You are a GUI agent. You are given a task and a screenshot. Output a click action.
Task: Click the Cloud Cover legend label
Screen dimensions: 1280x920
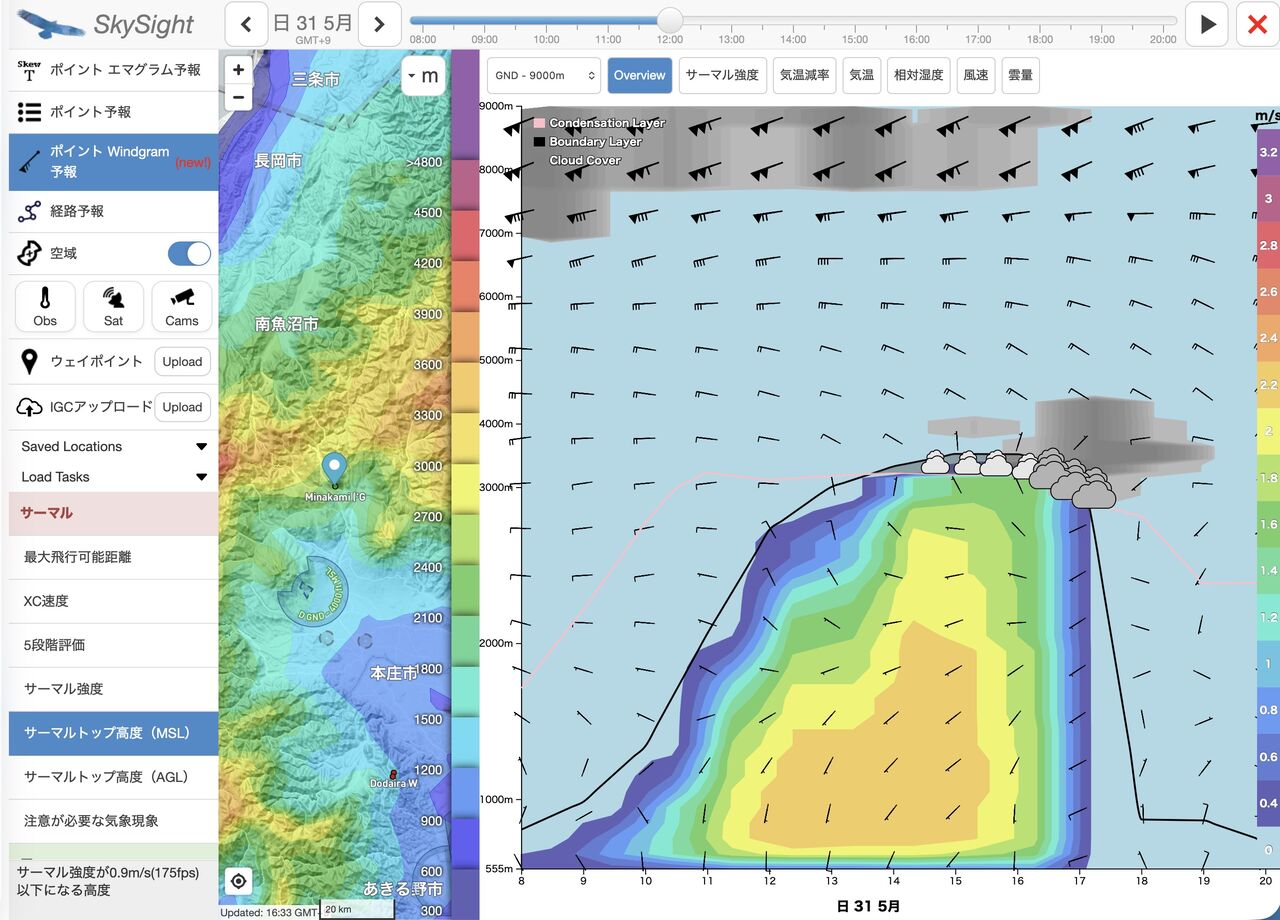(585, 161)
